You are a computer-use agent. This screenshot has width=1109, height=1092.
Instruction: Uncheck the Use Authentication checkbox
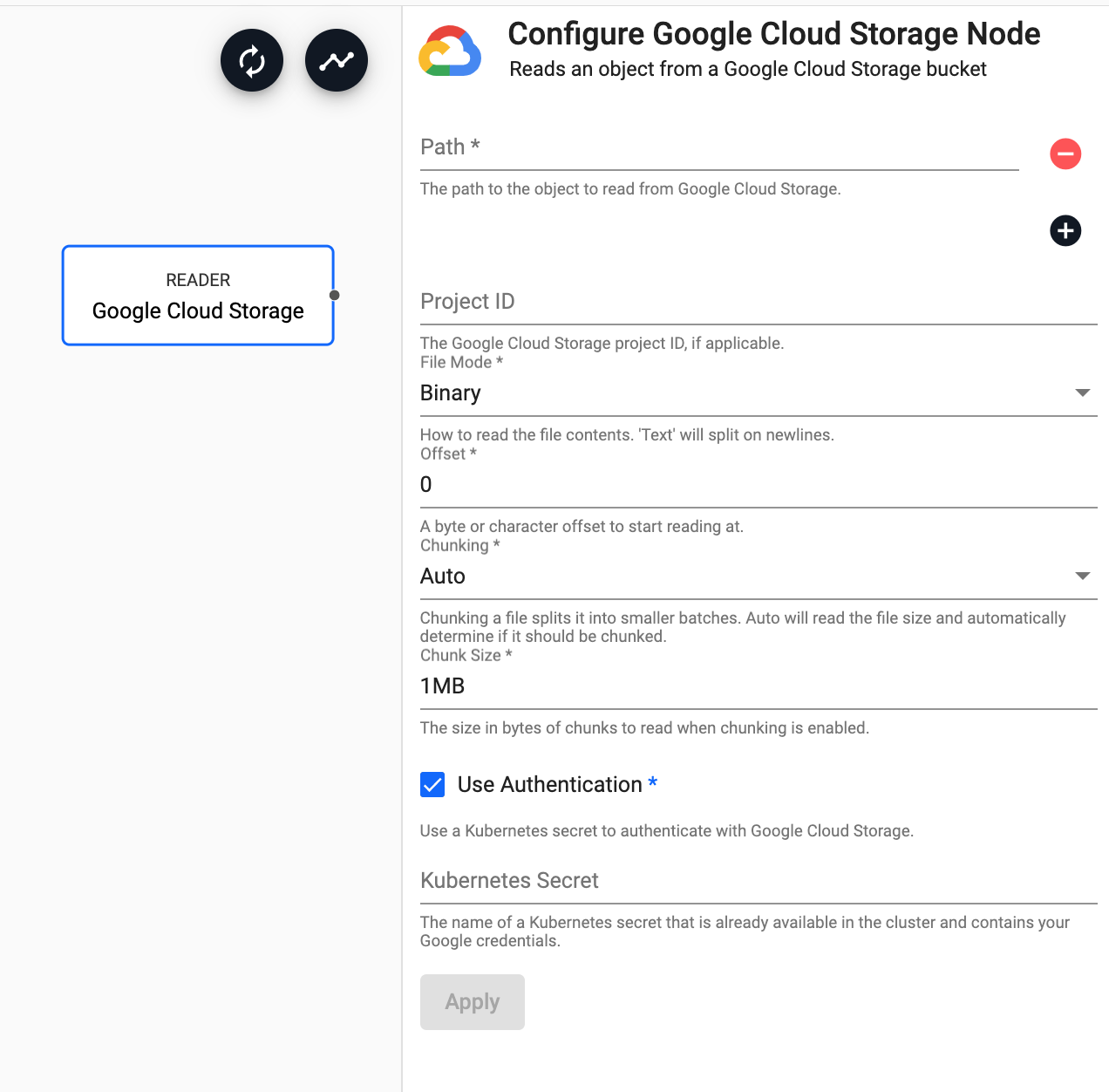point(432,785)
